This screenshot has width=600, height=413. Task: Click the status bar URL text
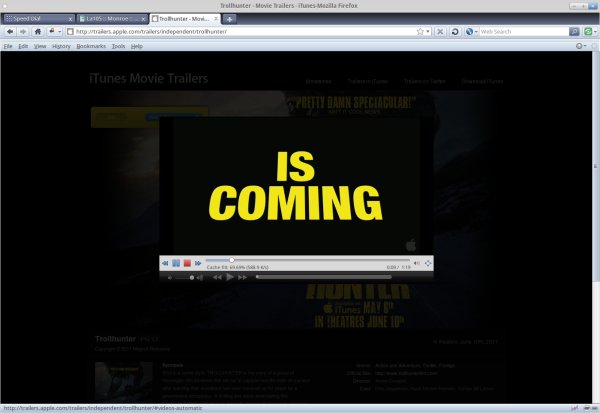pos(103,408)
